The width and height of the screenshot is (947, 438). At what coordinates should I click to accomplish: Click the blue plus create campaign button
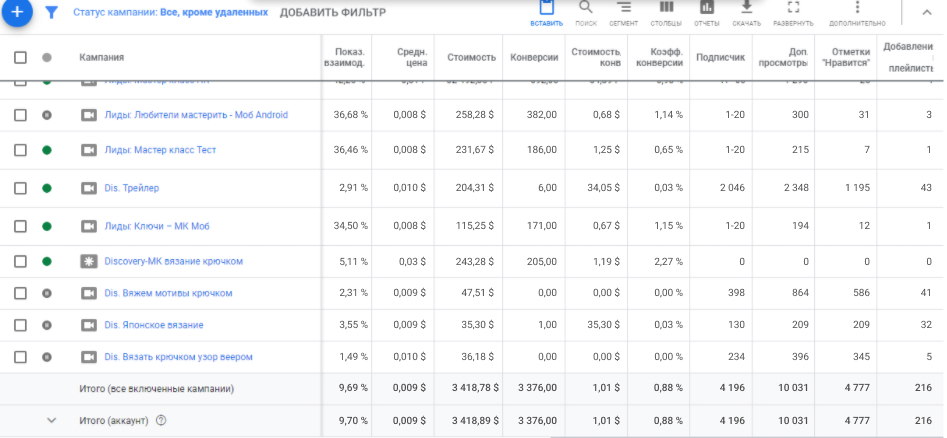[18, 11]
